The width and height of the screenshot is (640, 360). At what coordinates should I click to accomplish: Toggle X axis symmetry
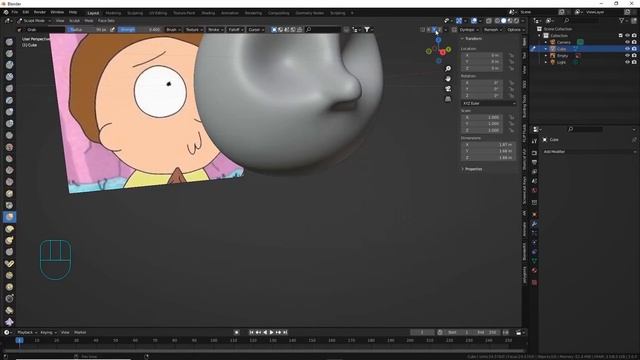coord(428,30)
